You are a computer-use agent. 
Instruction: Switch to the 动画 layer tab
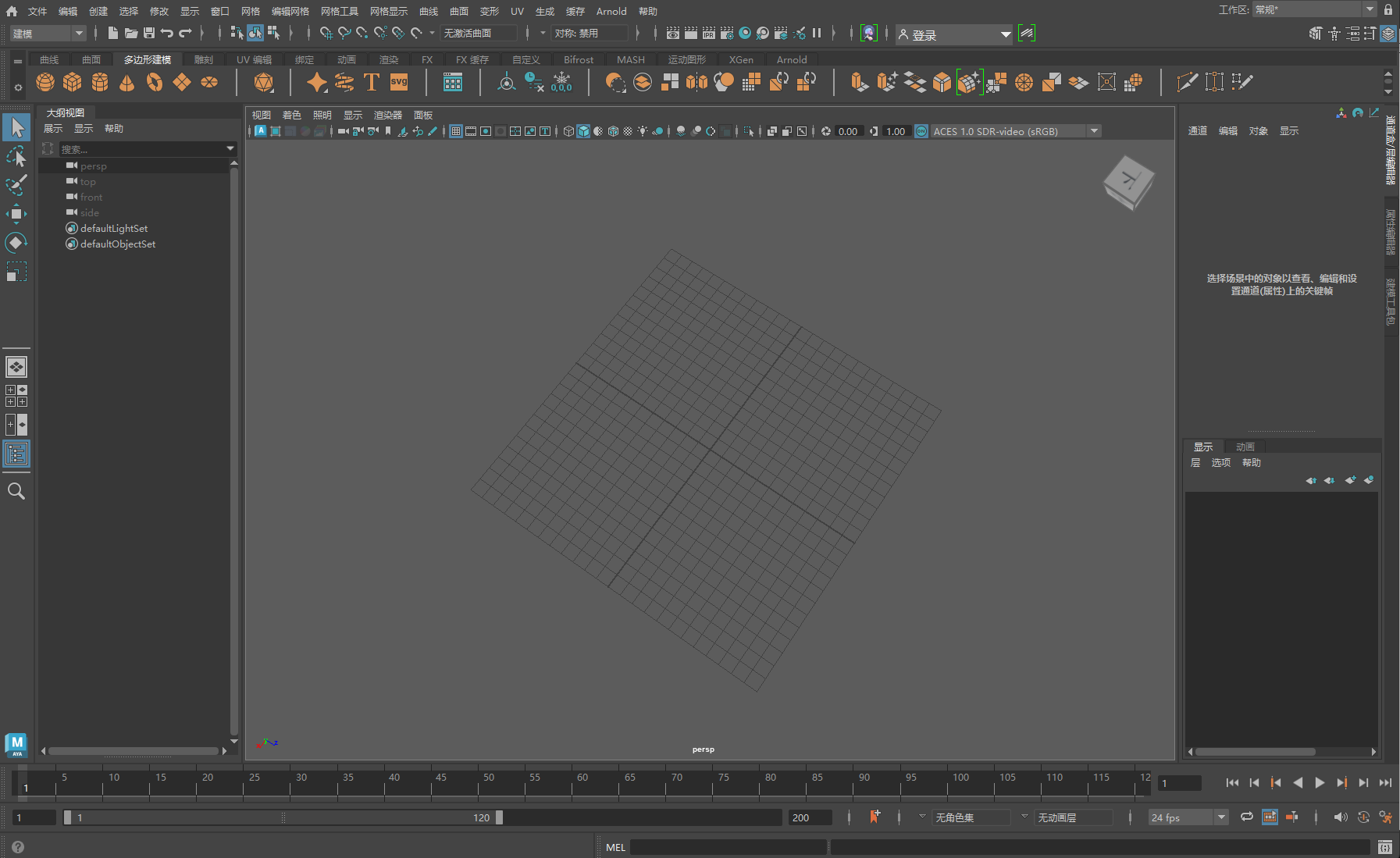pos(1245,447)
